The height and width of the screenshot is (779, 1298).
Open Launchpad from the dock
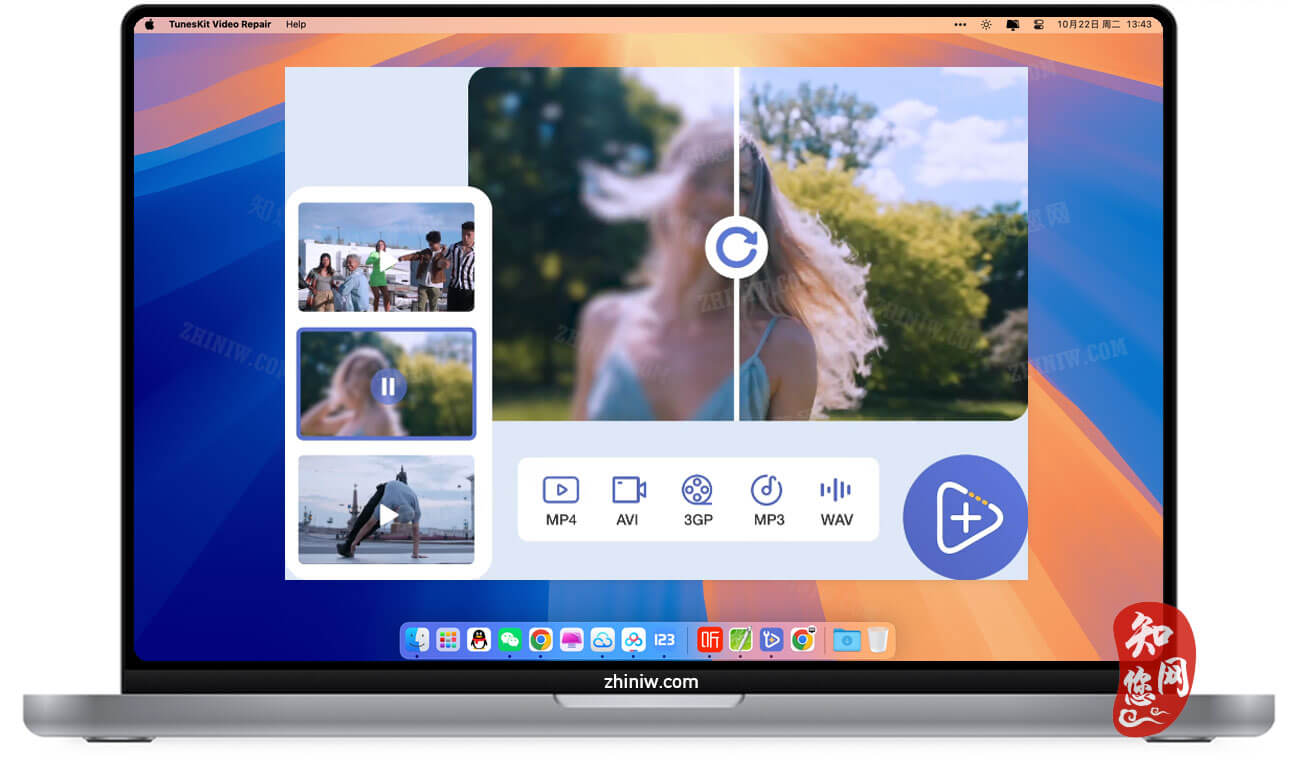[x=448, y=639]
